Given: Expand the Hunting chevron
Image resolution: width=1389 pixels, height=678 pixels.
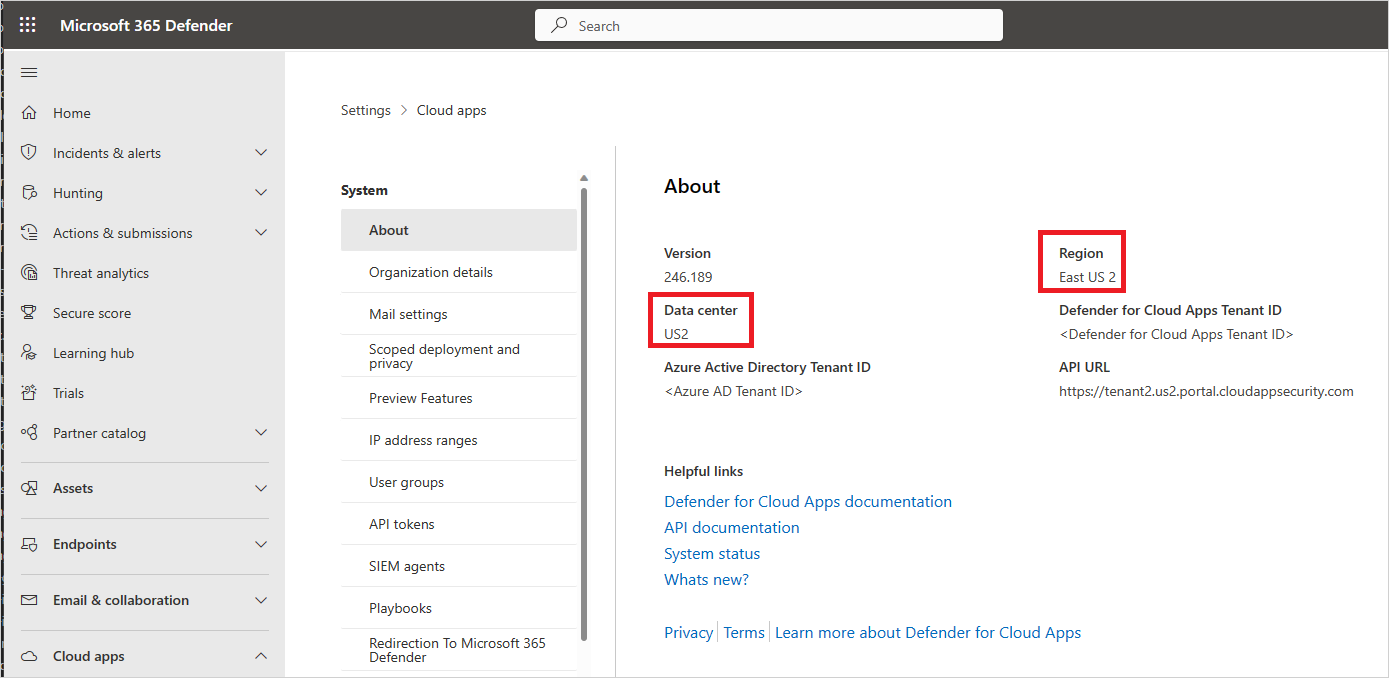Looking at the screenshot, I should coord(261,193).
